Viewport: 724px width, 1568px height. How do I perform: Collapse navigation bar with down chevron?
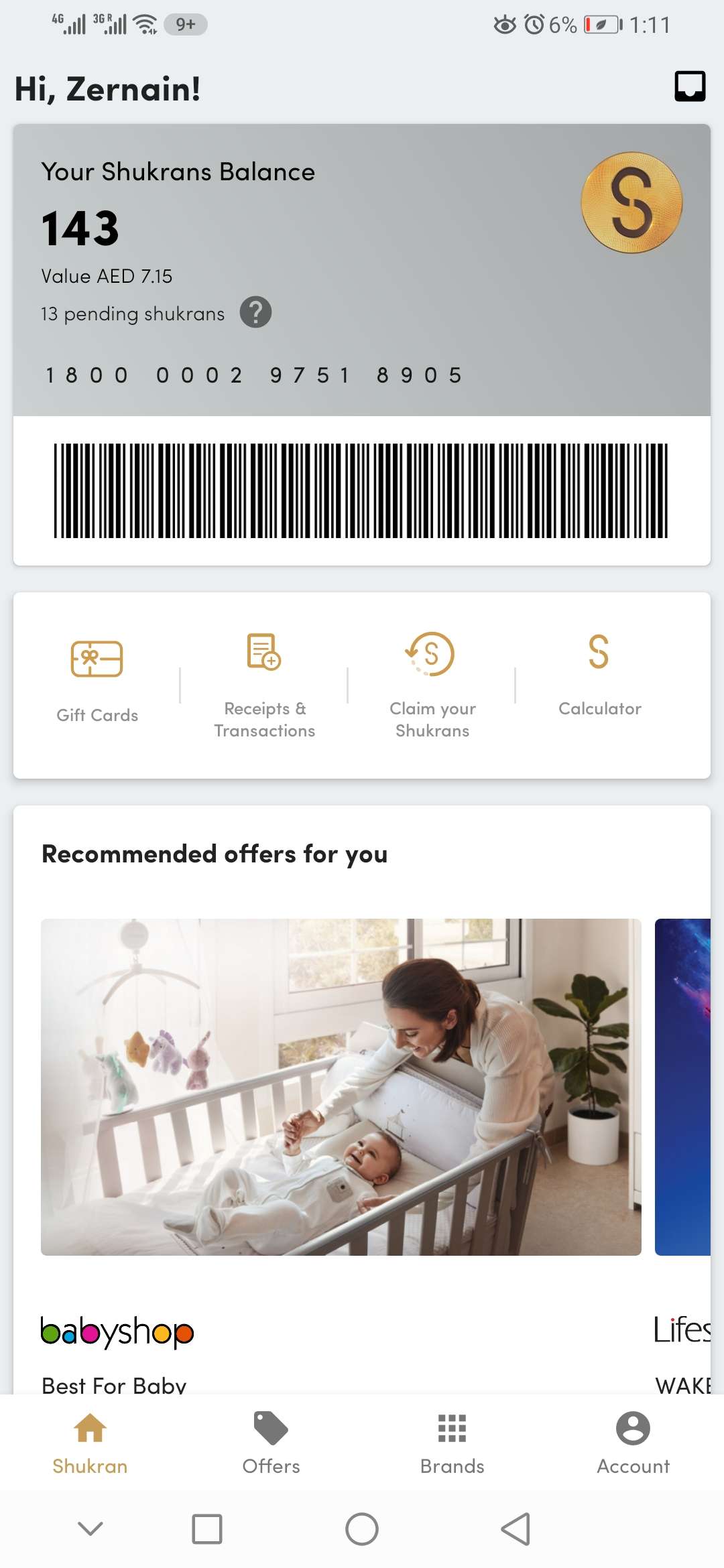click(x=90, y=1528)
